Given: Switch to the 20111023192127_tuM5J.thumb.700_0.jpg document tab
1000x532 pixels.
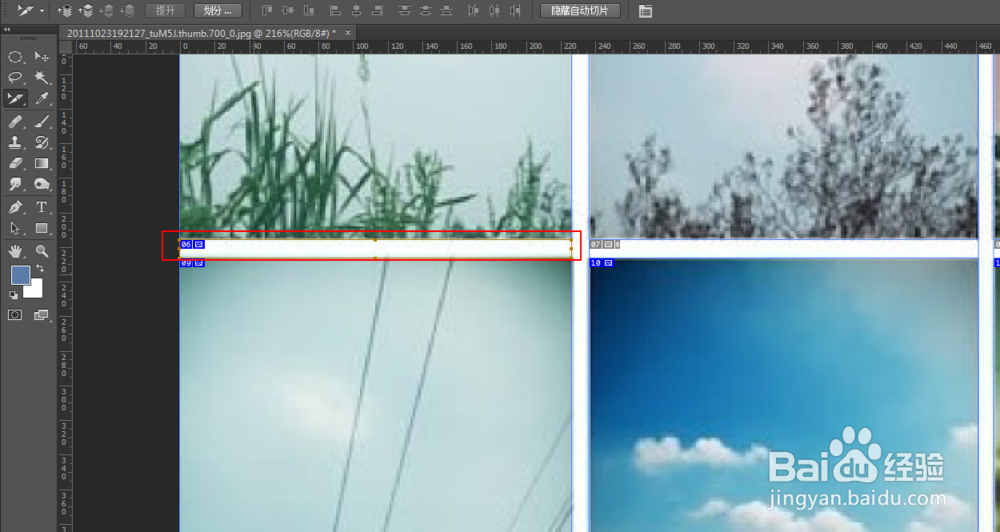Looking at the screenshot, I should click(202, 33).
